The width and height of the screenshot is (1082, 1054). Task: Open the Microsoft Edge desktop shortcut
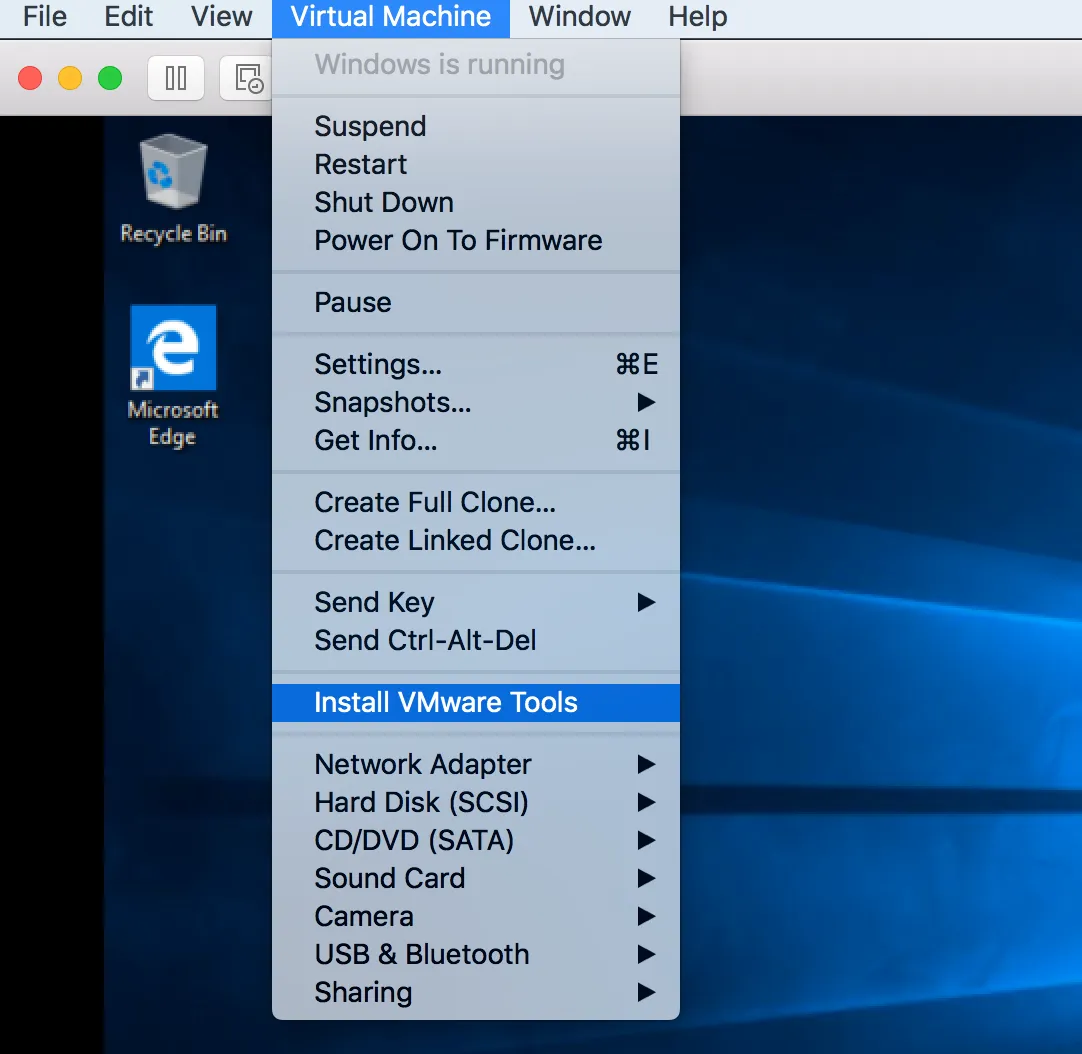(173, 376)
